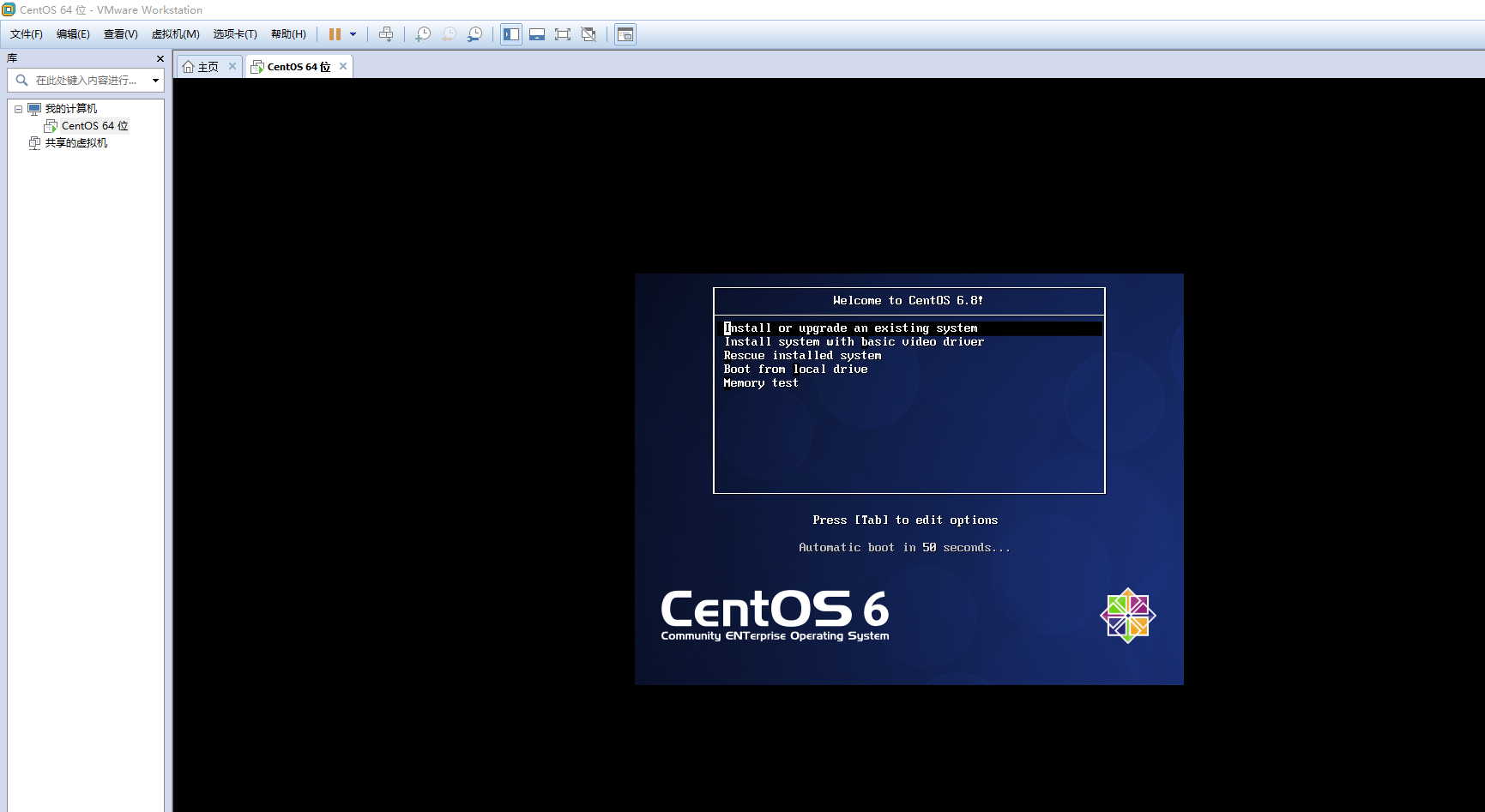Open the library search dropdown arrow

click(155, 81)
